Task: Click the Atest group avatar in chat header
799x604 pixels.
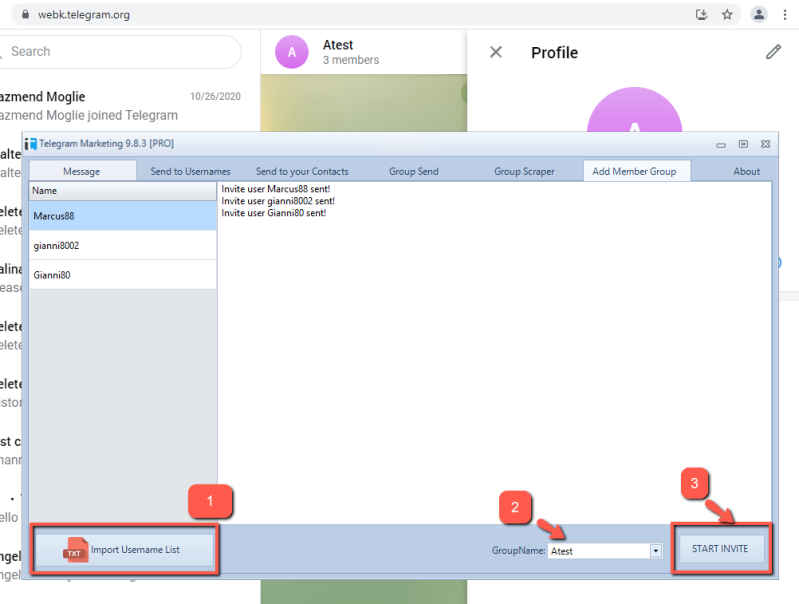Action: (291, 52)
